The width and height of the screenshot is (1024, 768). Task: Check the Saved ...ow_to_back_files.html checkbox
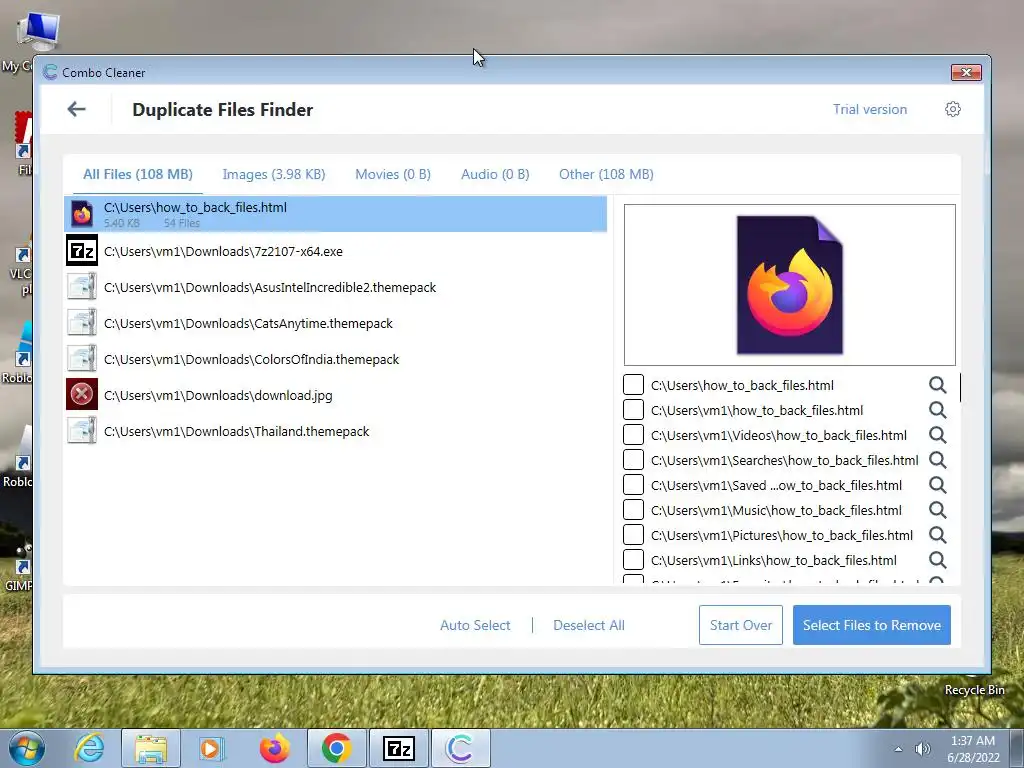click(x=633, y=485)
